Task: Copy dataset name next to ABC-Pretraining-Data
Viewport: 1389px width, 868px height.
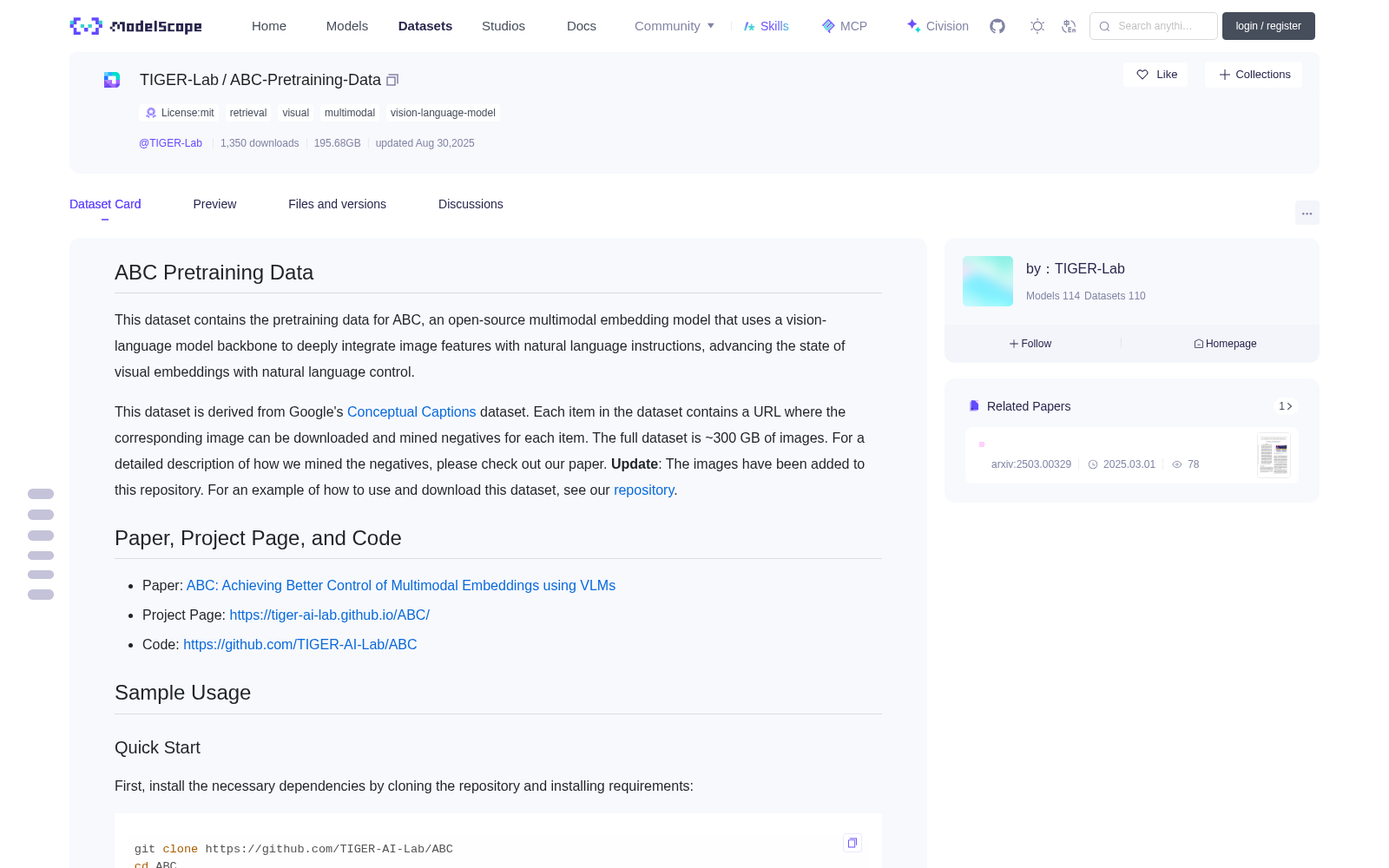Action: point(392,80)
